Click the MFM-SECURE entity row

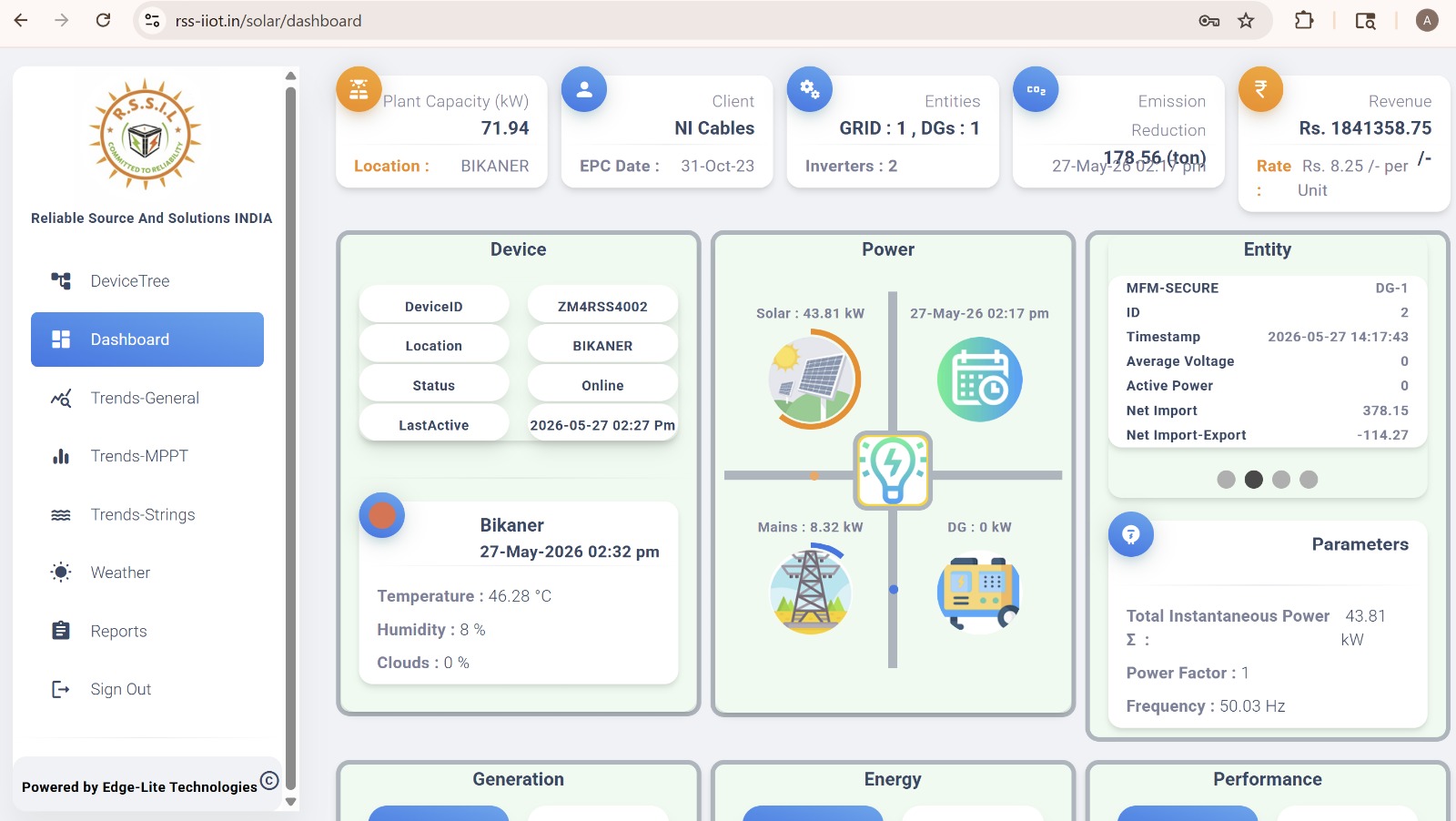tap(1267, 288)
